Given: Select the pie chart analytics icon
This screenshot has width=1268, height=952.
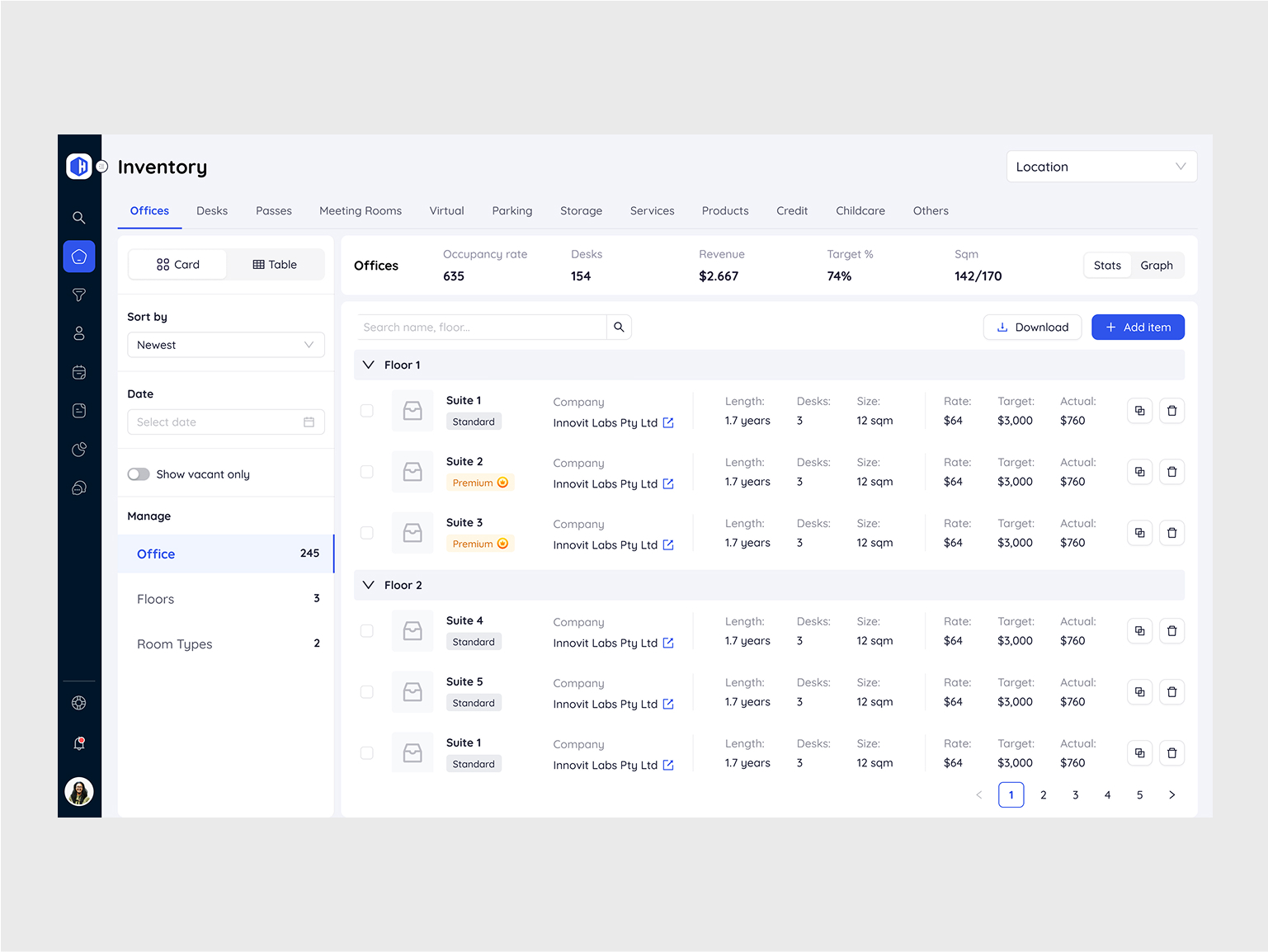Looking at the screenshot, I should 78,449.
